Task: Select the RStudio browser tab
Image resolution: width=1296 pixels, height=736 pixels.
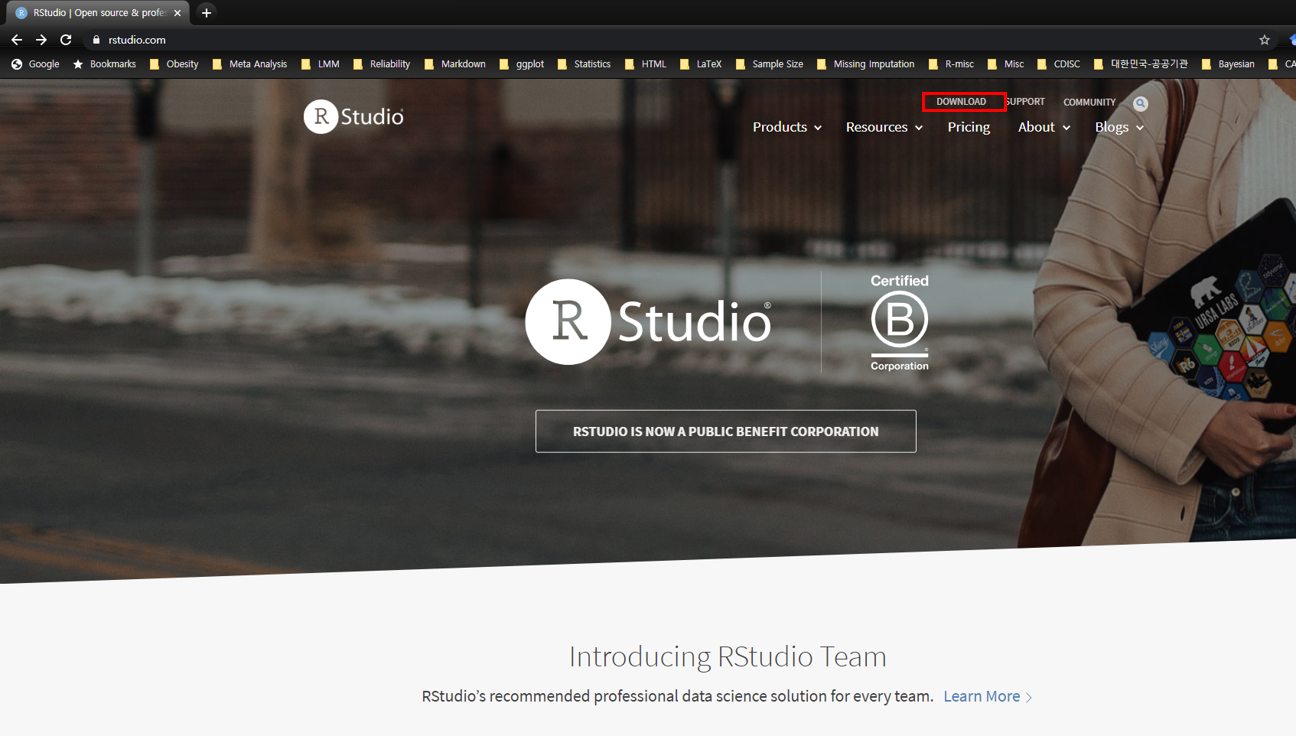Action: tap(98, 13)
